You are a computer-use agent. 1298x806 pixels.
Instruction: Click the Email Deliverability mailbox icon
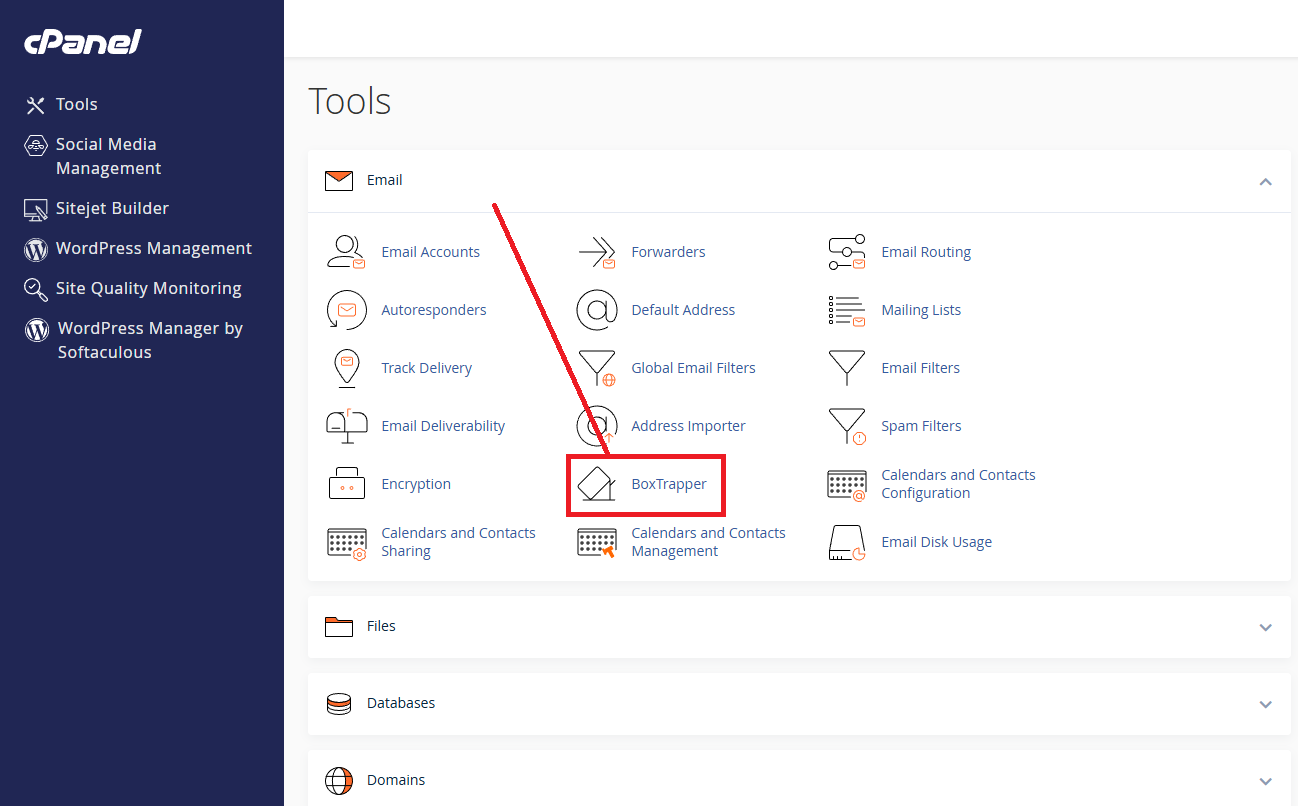[346, 426]
